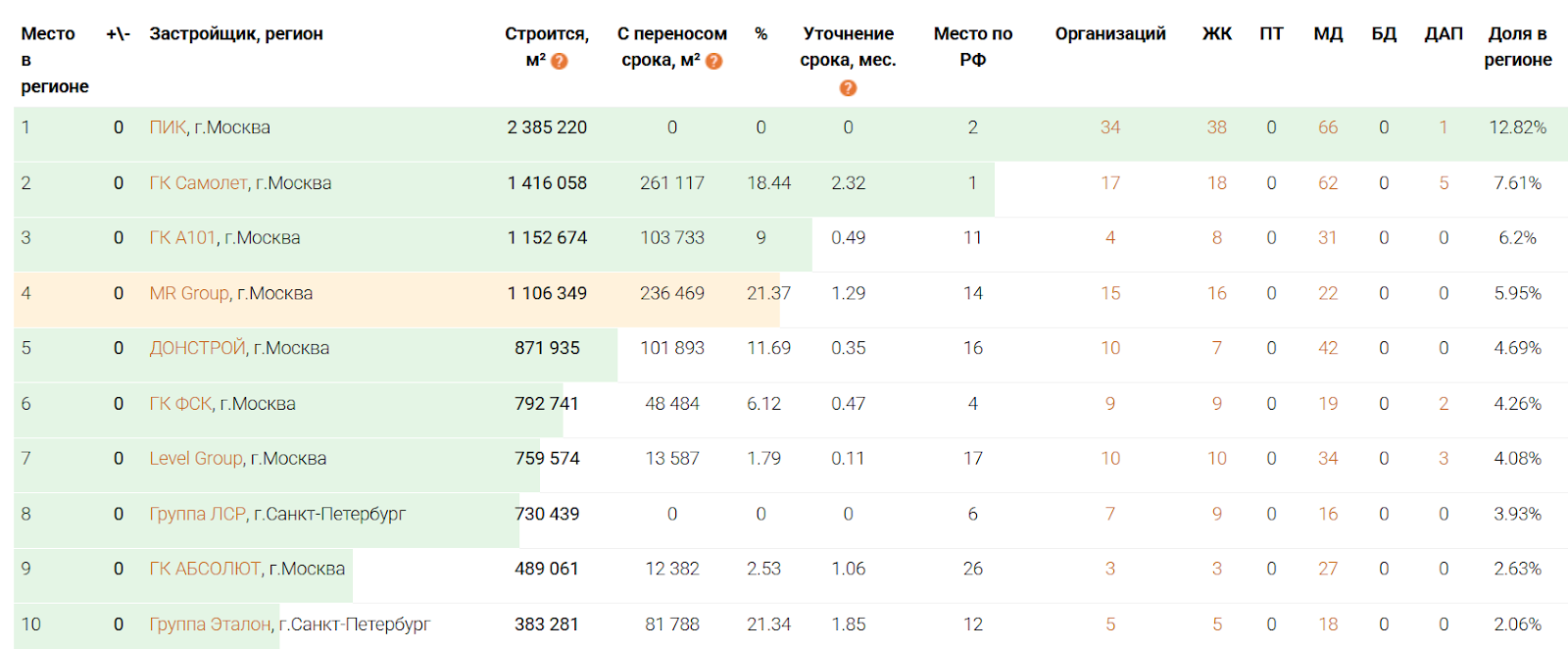
Task: Click value 81 788 in Группа Эталон row
Action: pos(672,624)
